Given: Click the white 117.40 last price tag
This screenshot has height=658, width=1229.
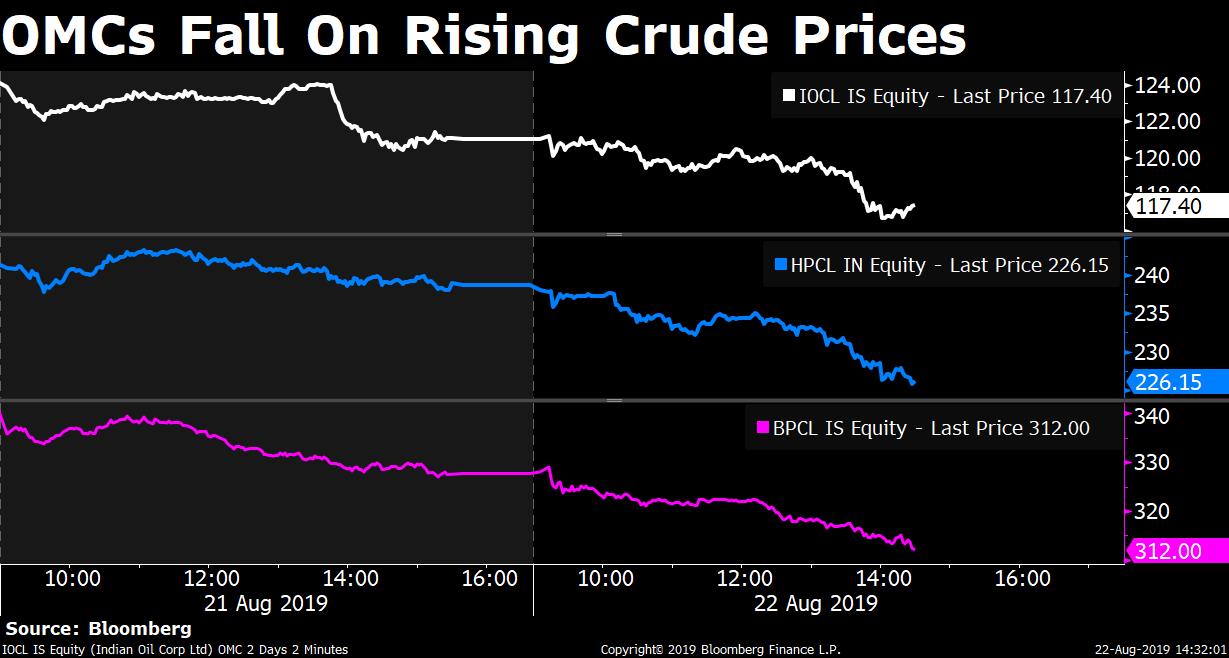Looking at the screenshot, I should click(x=1178, y=207).
